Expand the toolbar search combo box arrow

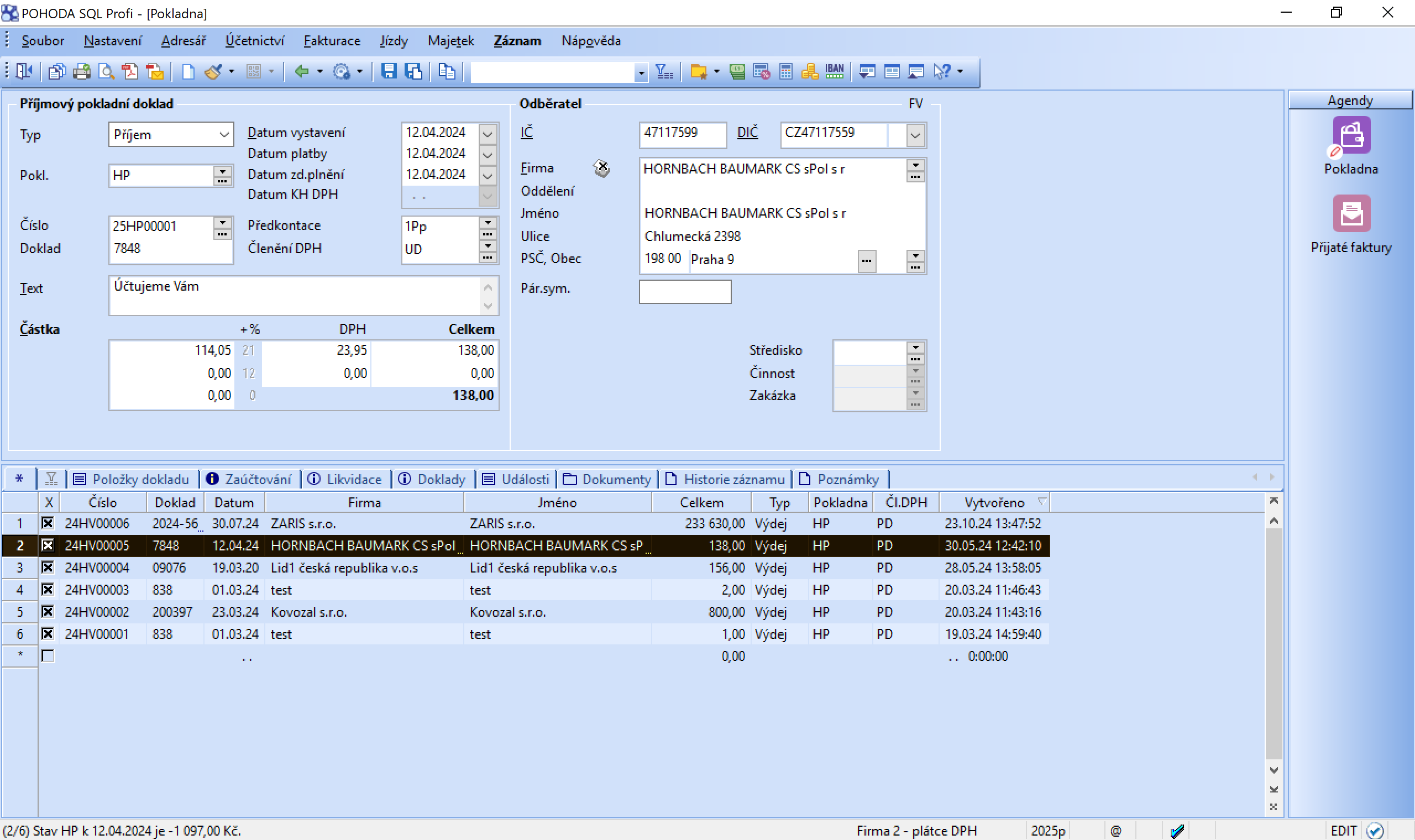(641, 72)
